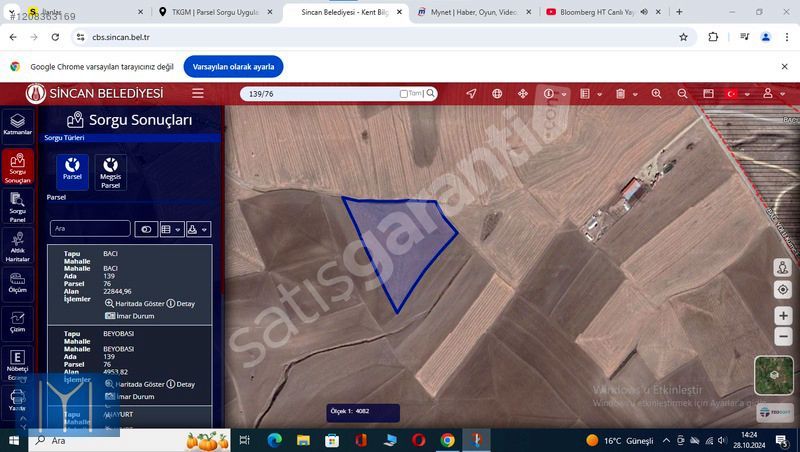Click the zoom in magnifier in toolbar

(657, 93)
